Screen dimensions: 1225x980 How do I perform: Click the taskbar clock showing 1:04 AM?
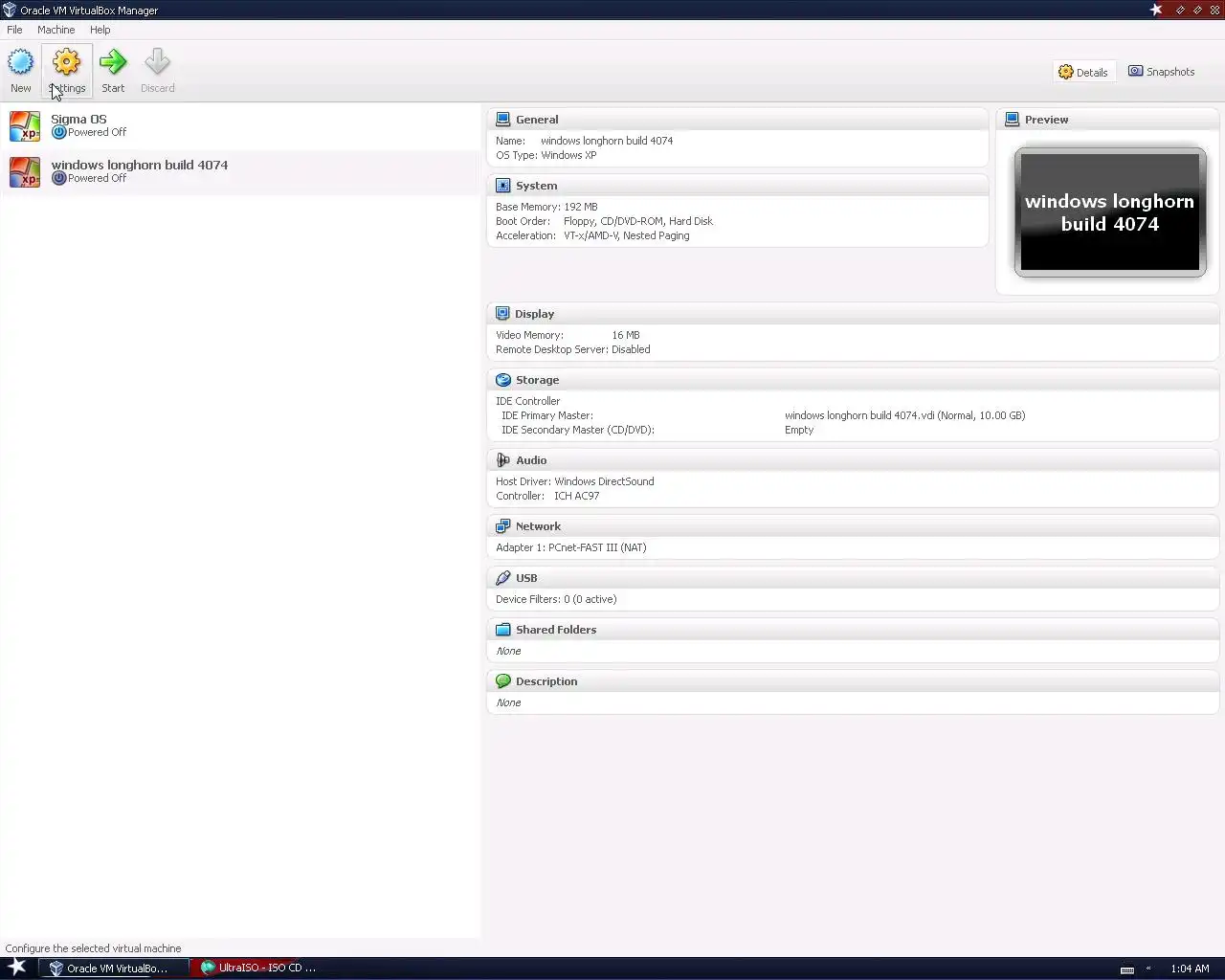coord(1190,969)
